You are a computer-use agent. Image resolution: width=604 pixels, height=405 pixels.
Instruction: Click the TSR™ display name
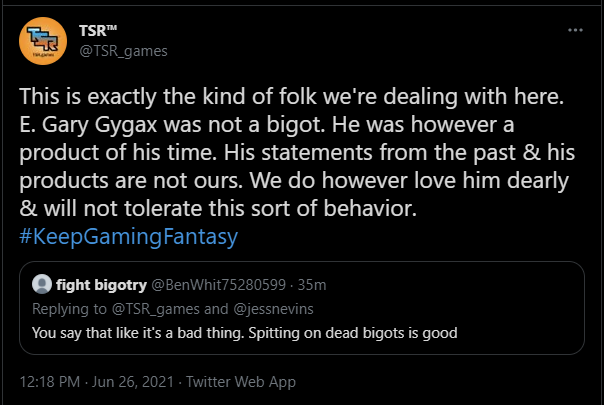coord(98,31)
